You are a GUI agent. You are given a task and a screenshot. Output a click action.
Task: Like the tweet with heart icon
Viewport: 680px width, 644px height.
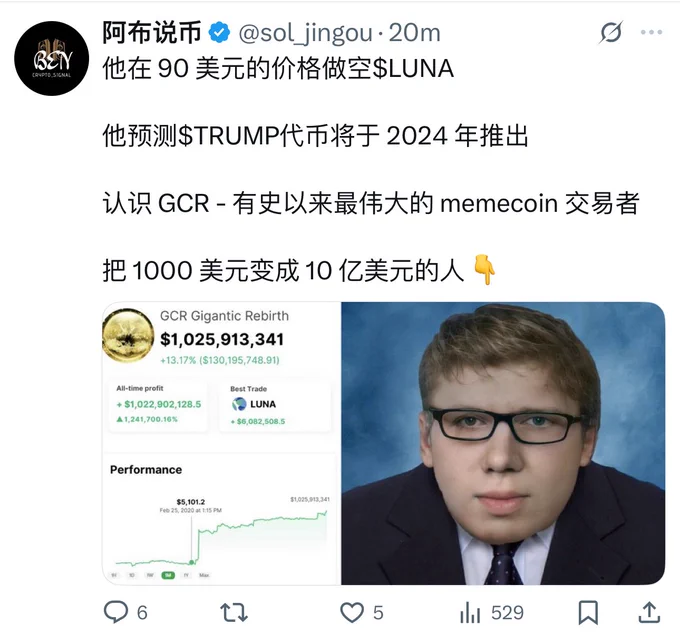point(352,613)
